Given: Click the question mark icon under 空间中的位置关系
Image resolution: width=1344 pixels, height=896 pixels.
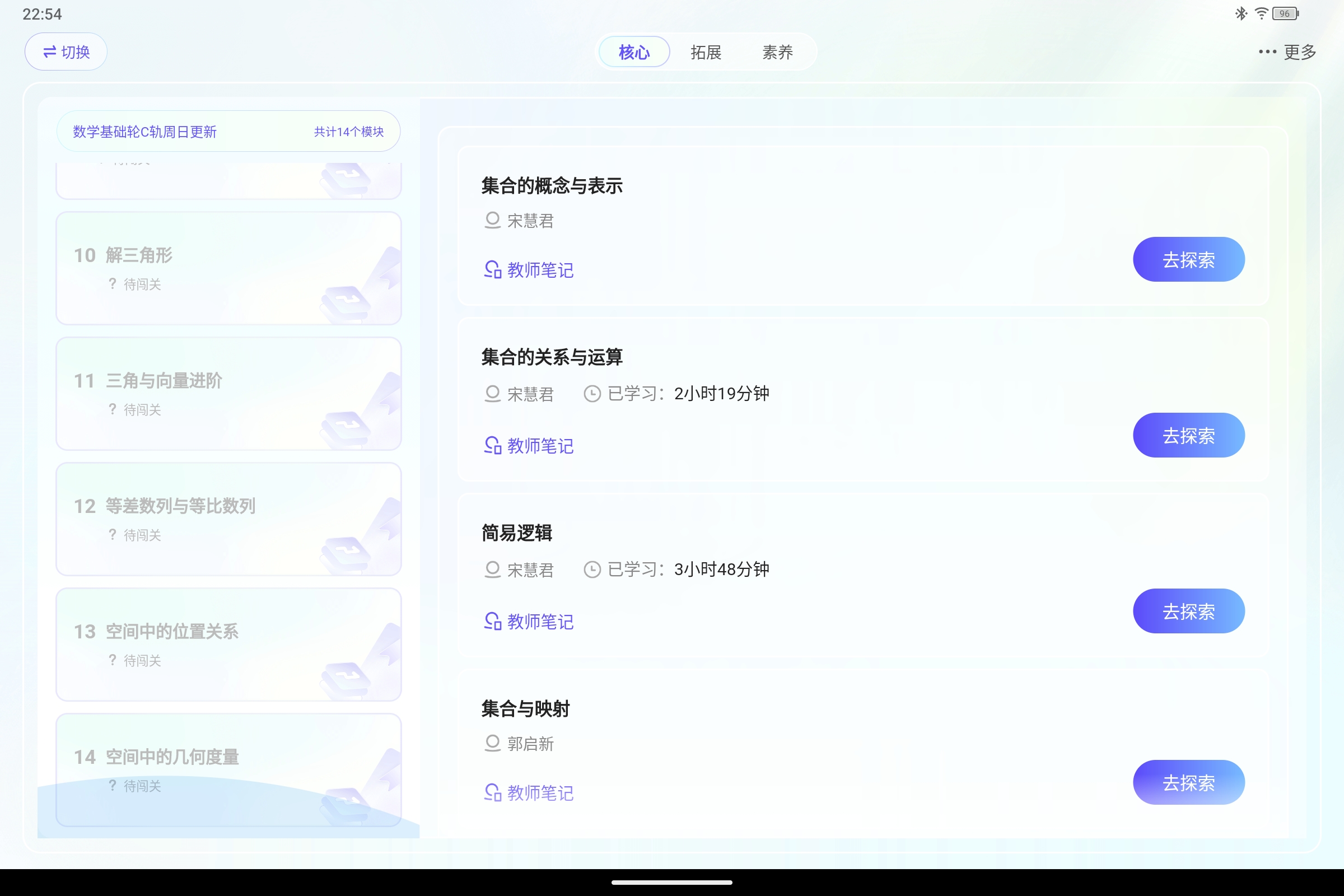Looking at the screenshot, I should (113, 661).
